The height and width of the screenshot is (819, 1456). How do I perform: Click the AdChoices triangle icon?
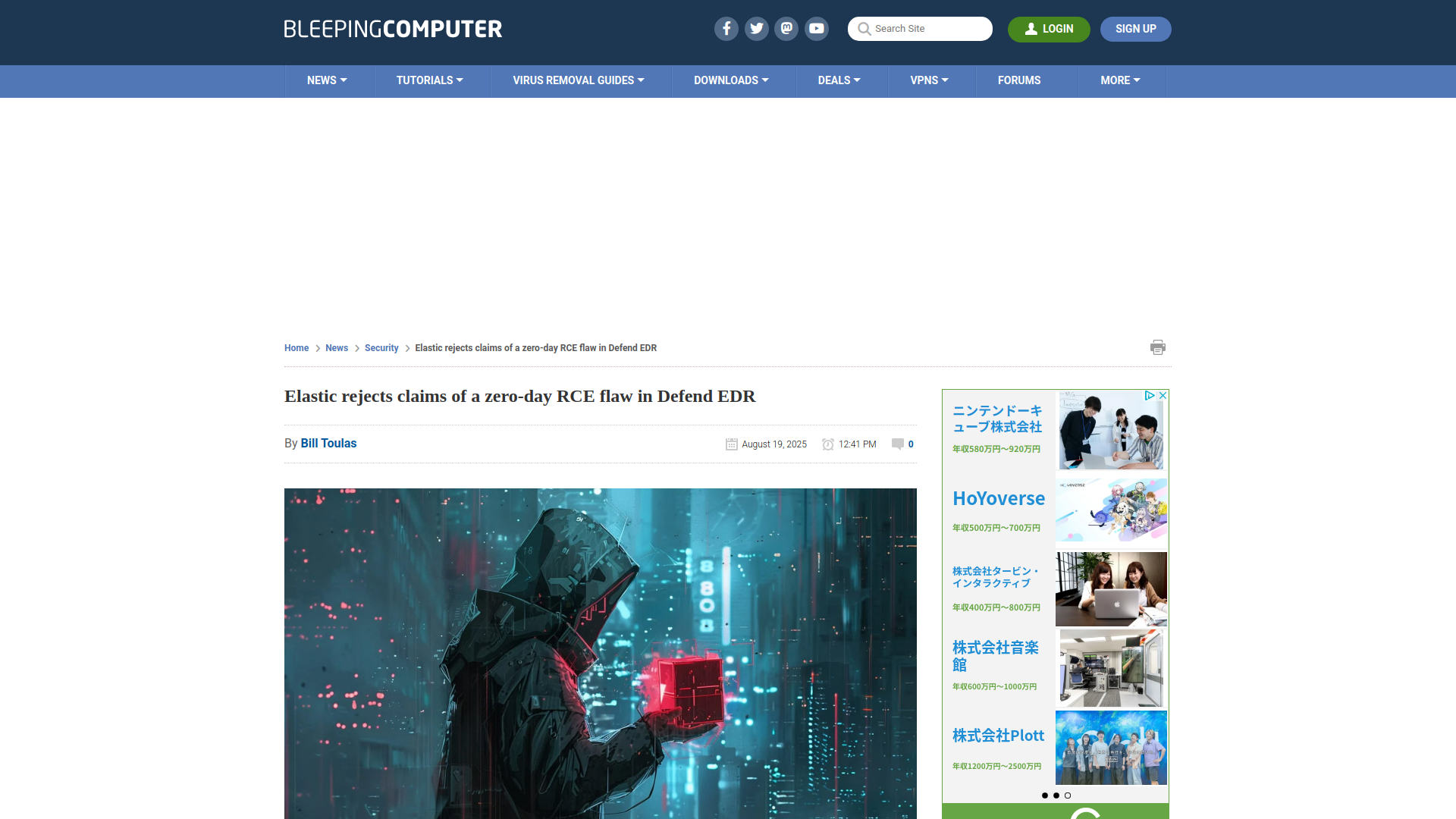point(1150,396)
